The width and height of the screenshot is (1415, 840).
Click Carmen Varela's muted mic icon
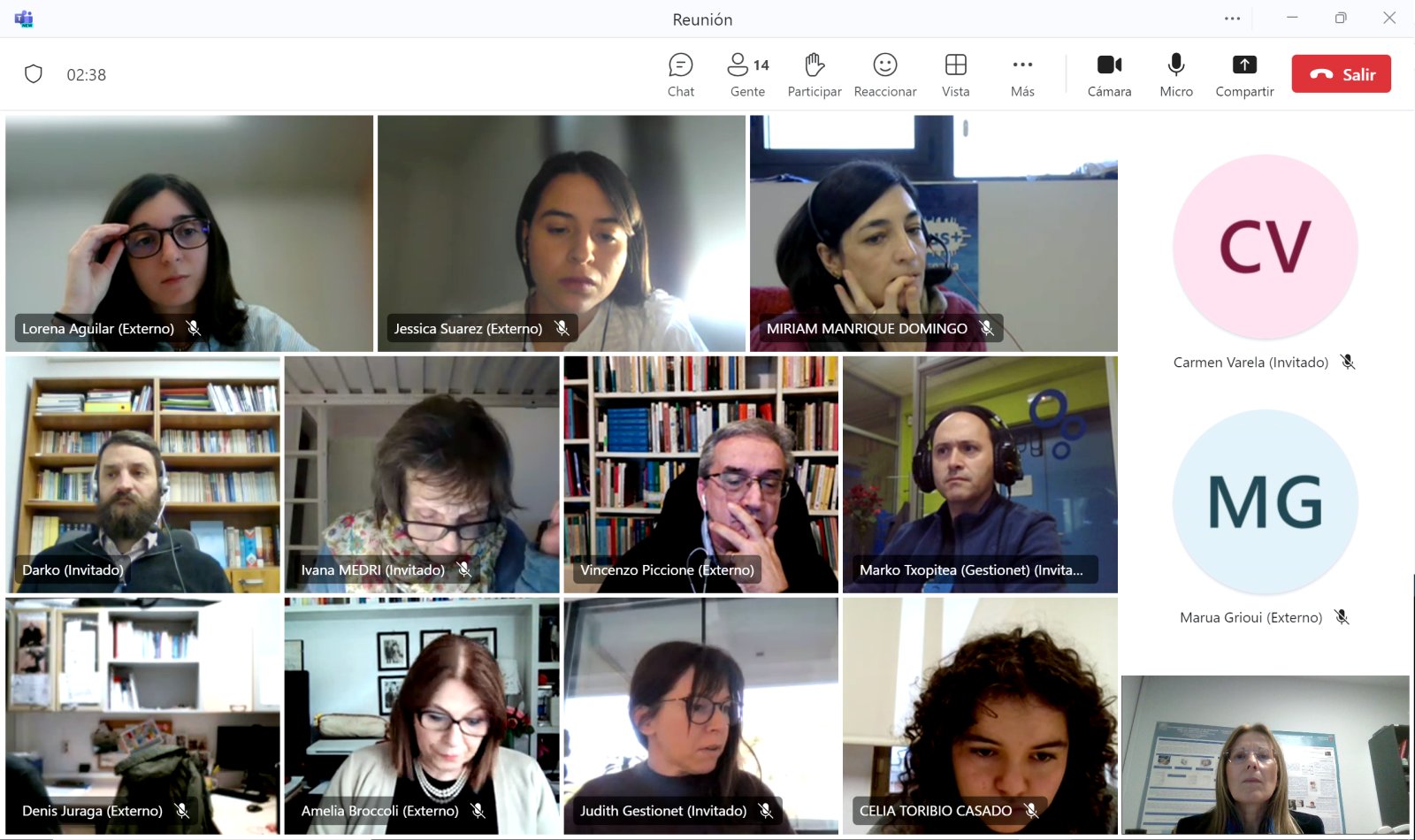(1347, 362)
